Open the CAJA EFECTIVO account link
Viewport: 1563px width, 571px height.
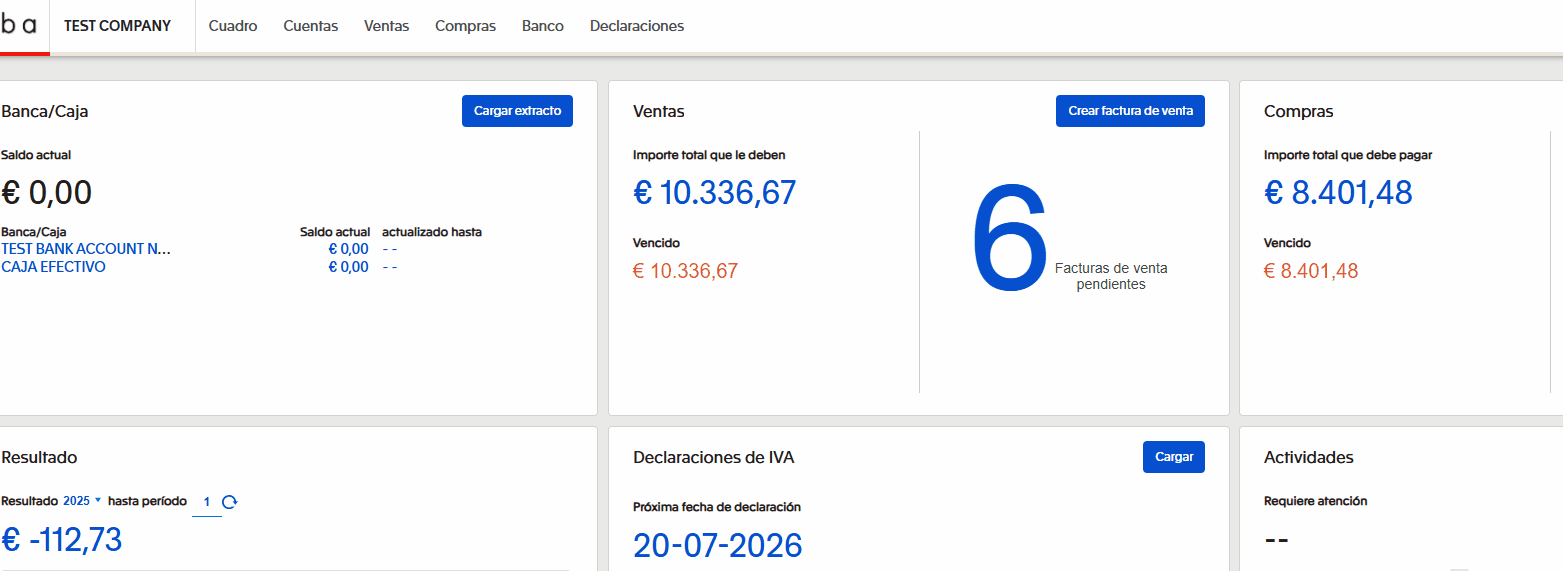pyautogui.click(x=53, y=267)
